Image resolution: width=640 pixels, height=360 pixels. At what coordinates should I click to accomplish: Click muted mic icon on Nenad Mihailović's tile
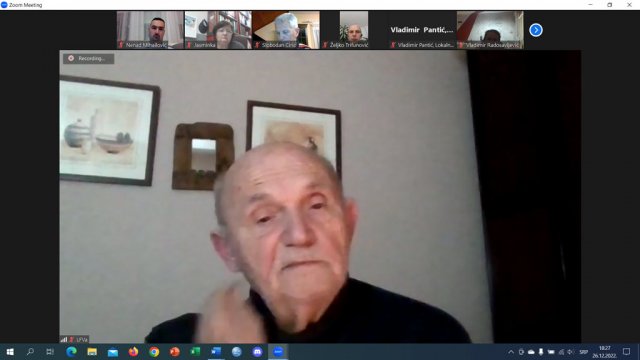[121, 45]
